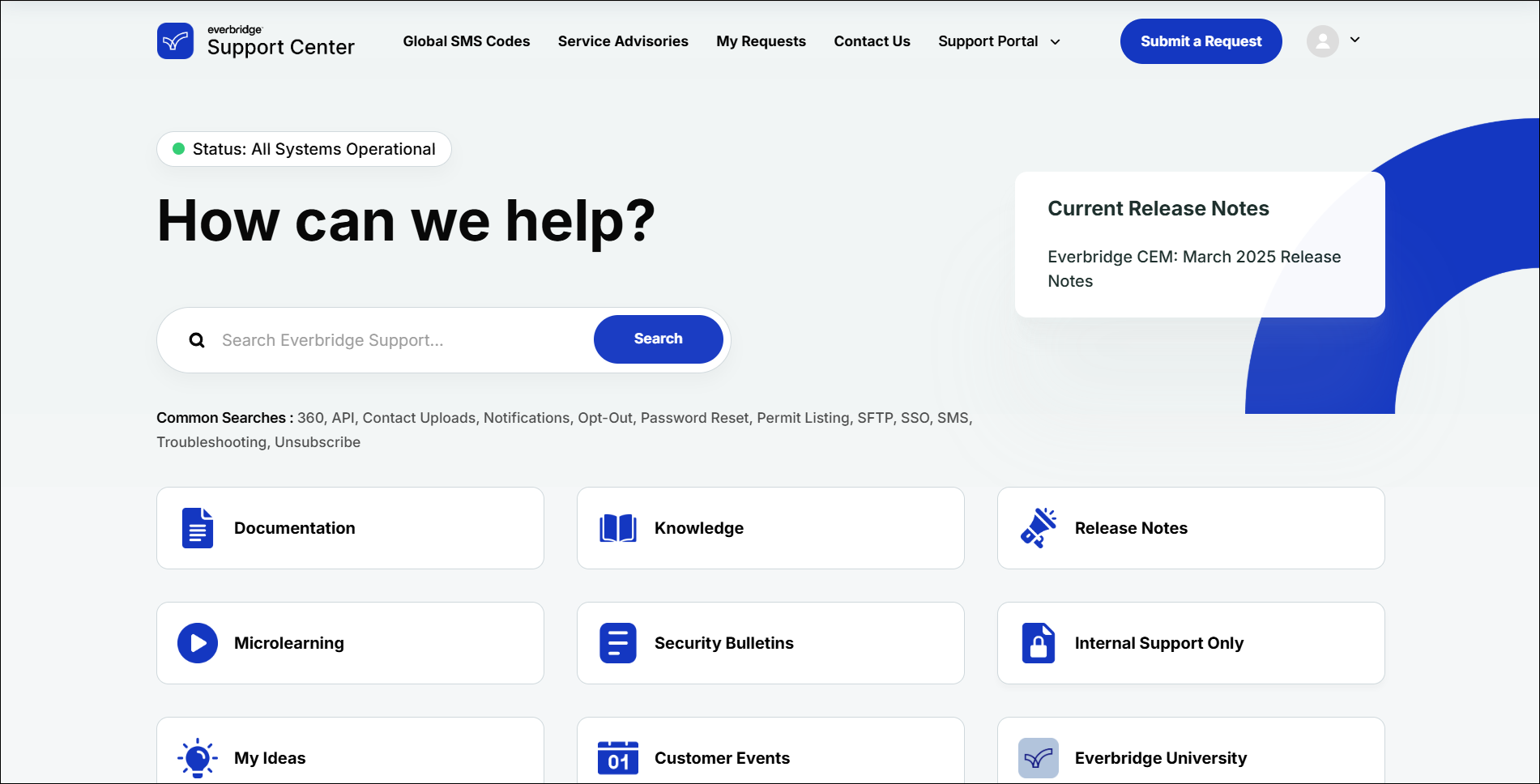
Task: Click the magnifying glass in the search bar
Action: click(x=197, y=339)
